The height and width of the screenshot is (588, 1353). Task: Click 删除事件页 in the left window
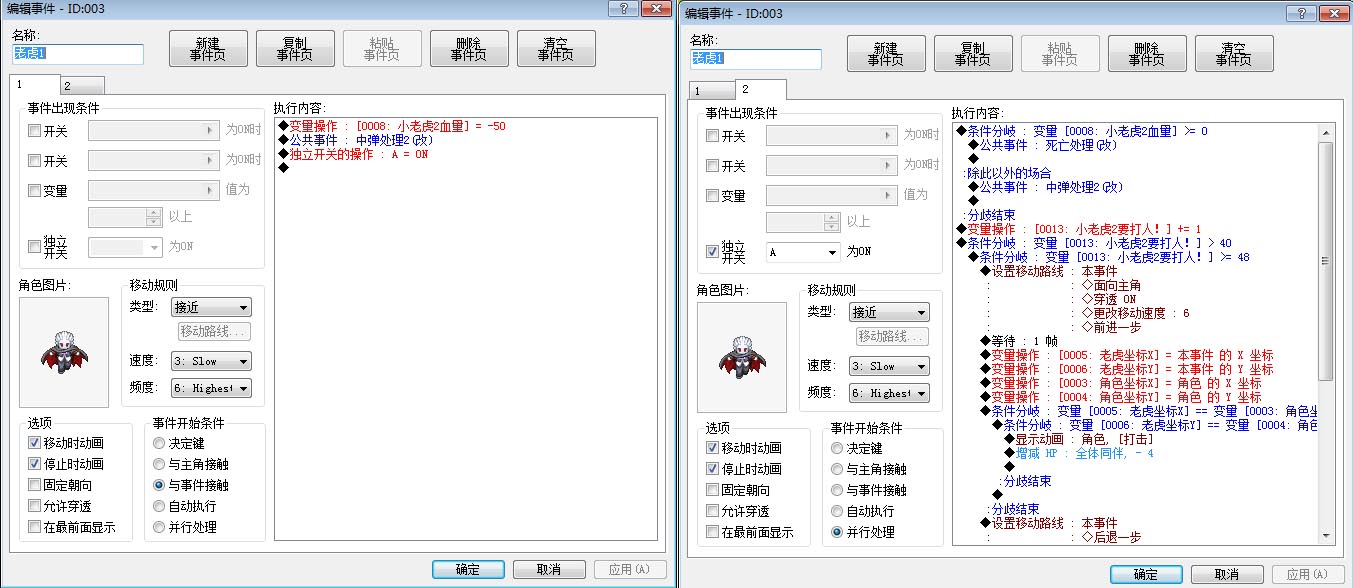click(x=469, y=49)
